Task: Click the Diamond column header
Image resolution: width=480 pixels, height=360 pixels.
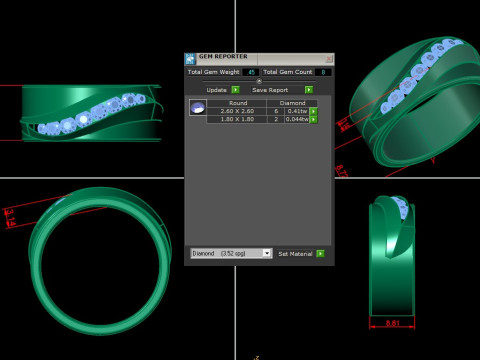Action: click(292, 103)
